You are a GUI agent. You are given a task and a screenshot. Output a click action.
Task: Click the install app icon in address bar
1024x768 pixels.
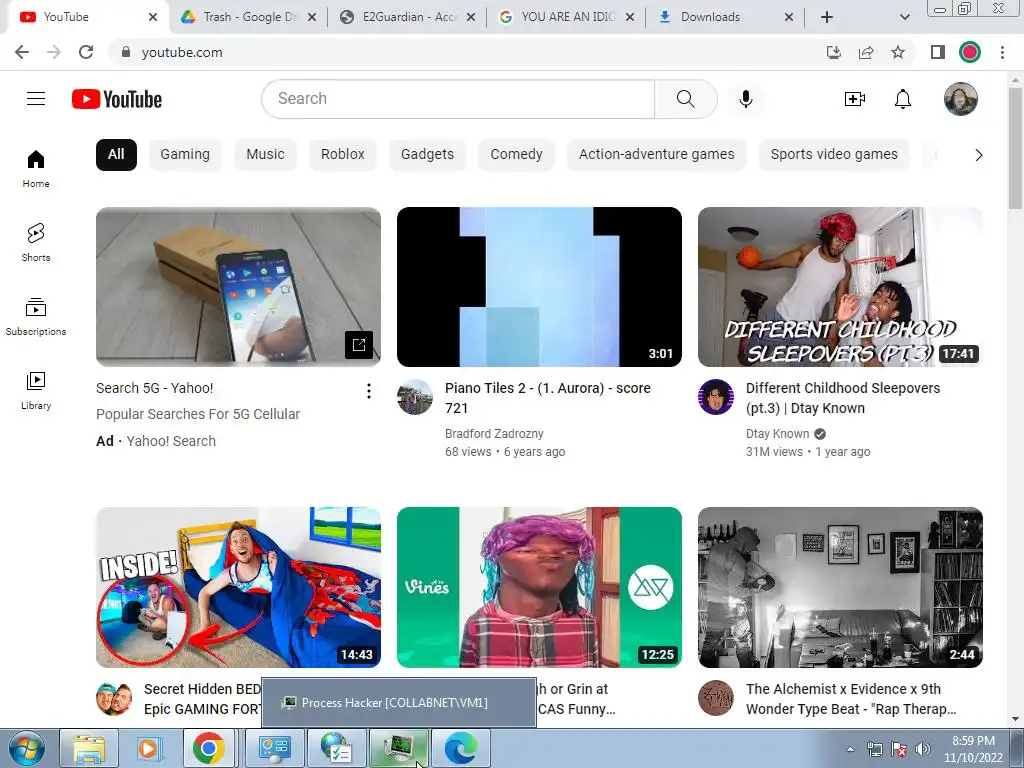point(834,52)
